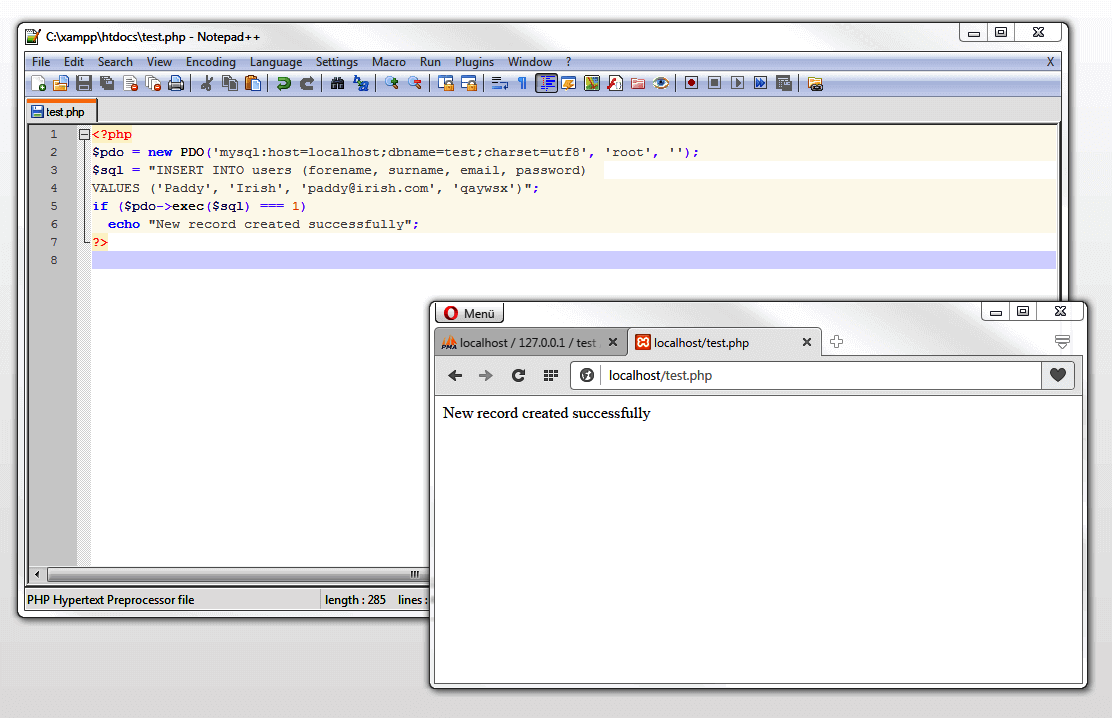Zoom in using the magnifier icon
The width and height of the screenshot is (1112, 718).
(x=390, y=83)
